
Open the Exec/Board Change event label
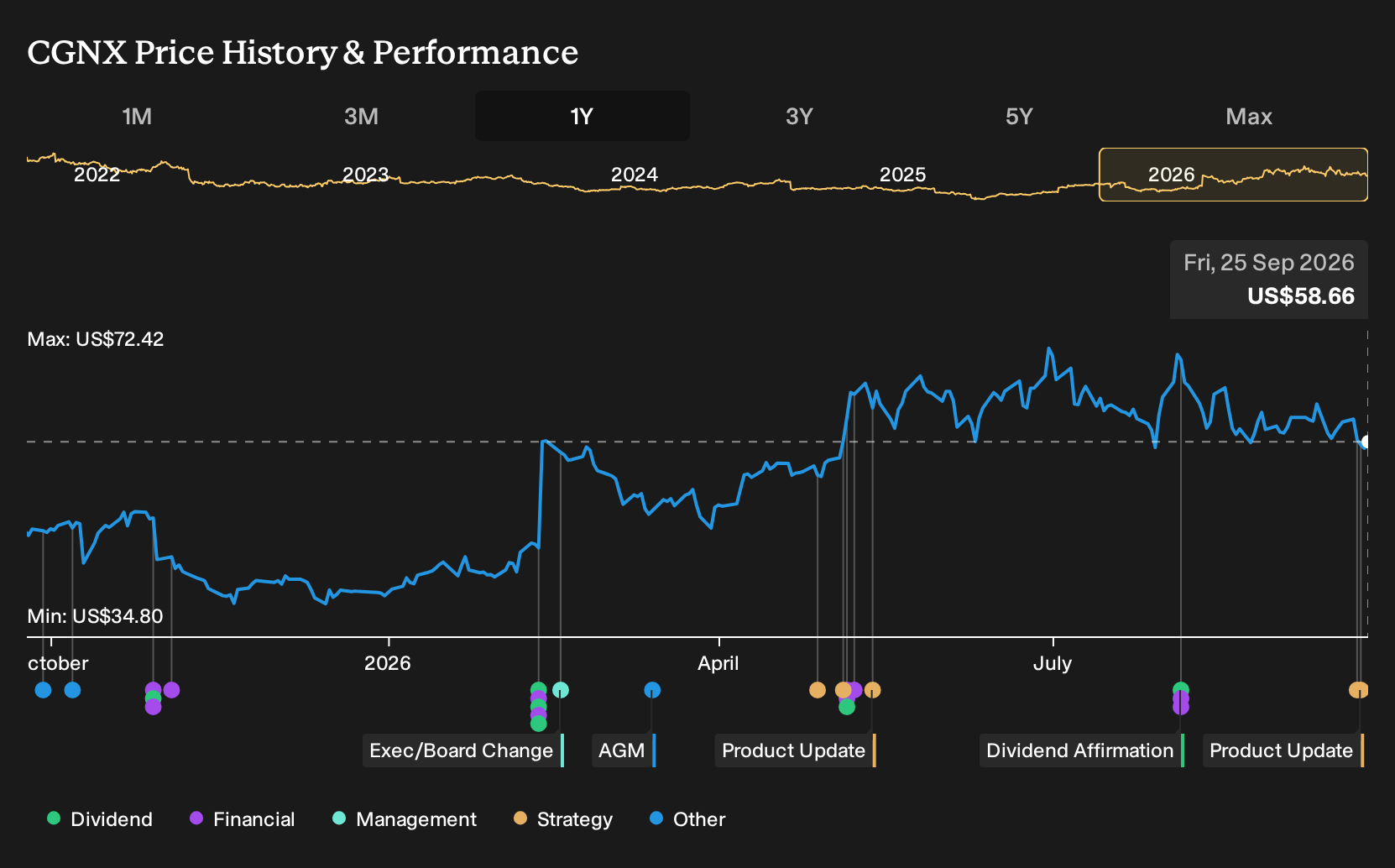click(x=462, y=750)
